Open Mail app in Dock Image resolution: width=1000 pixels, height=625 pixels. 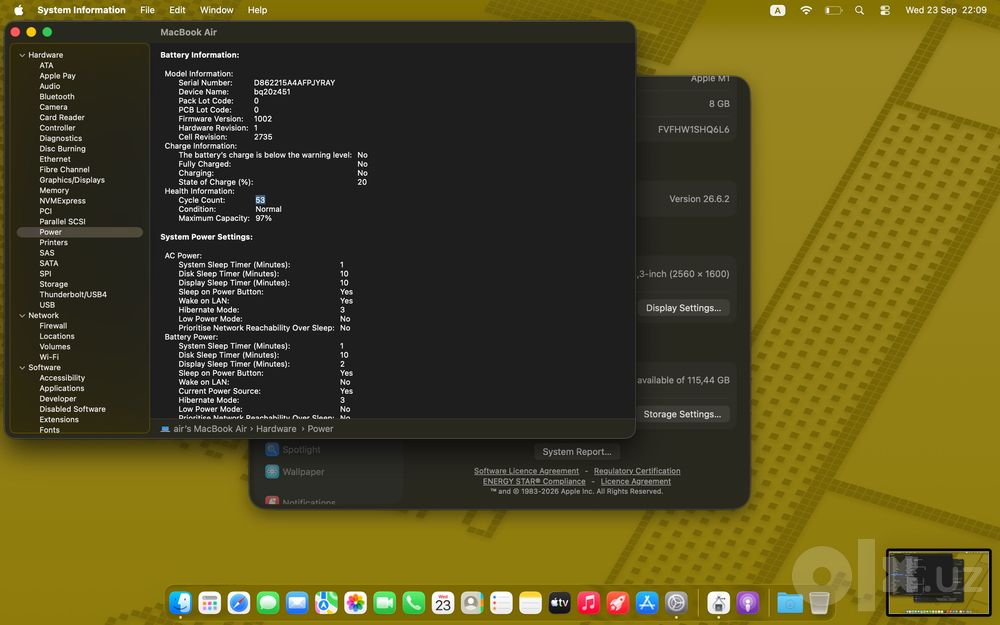click(297, 602)
